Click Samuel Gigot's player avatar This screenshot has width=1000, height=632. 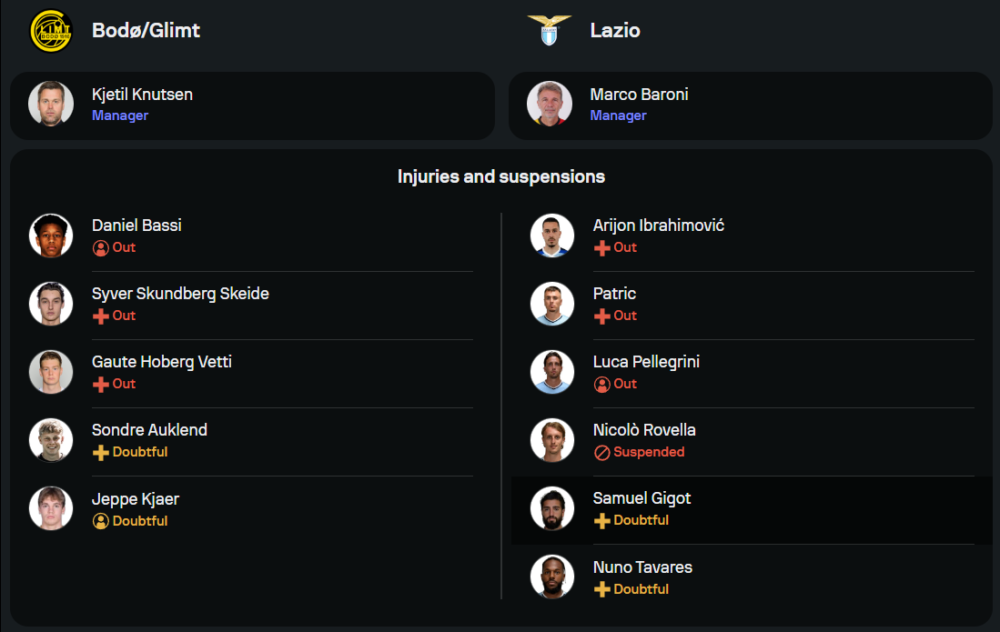[x=552, y=509]
